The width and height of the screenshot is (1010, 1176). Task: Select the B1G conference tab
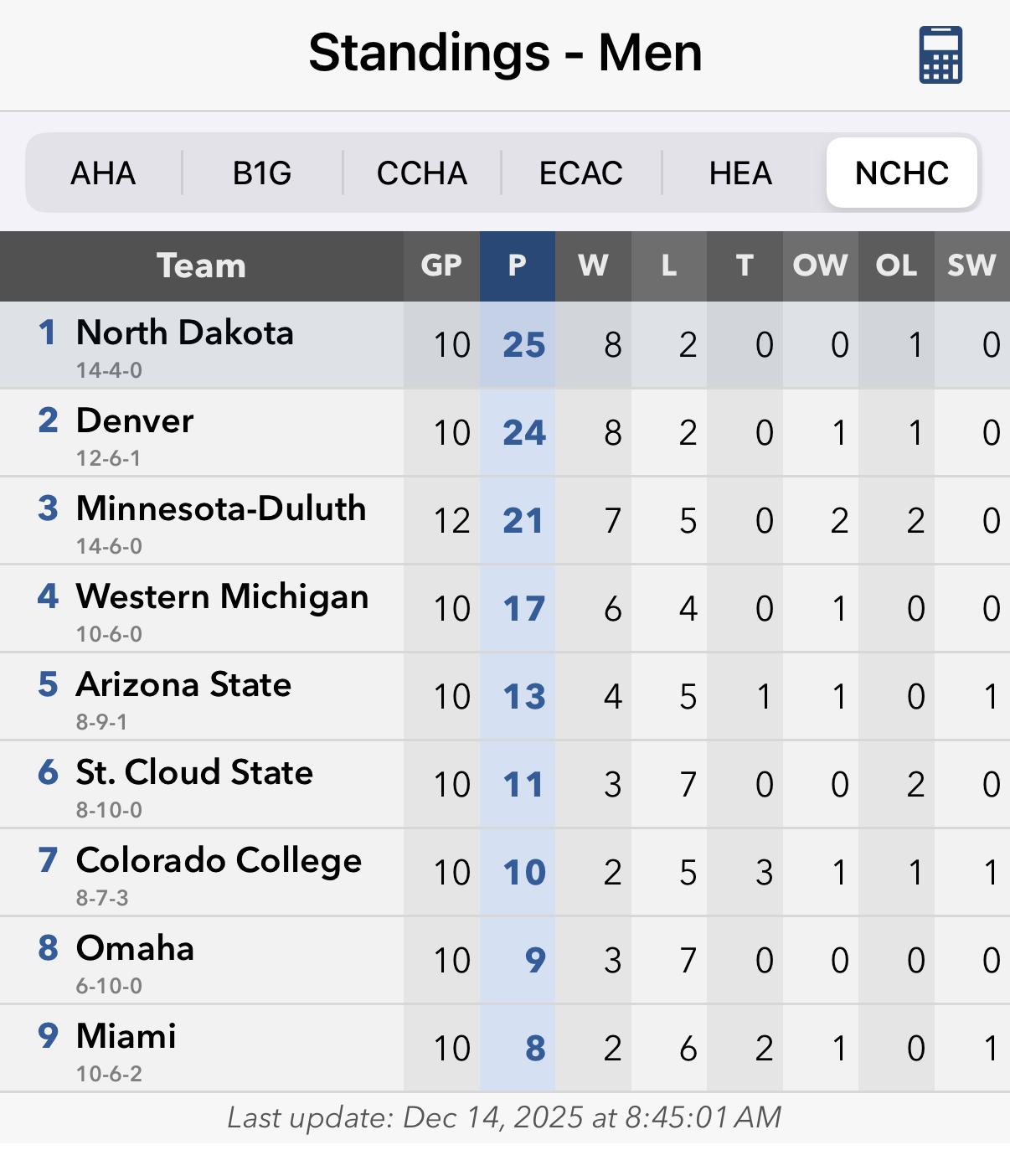[x=262, y=173]
